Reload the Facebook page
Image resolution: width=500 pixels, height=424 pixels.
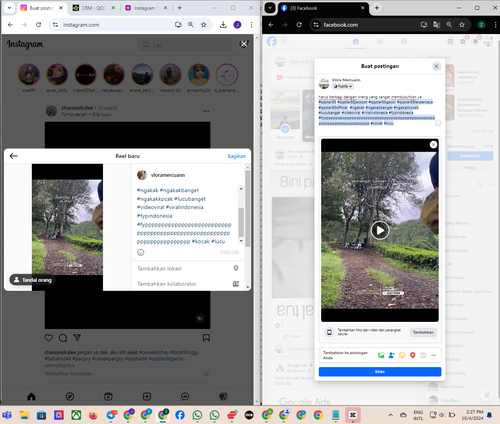point(299,25)
